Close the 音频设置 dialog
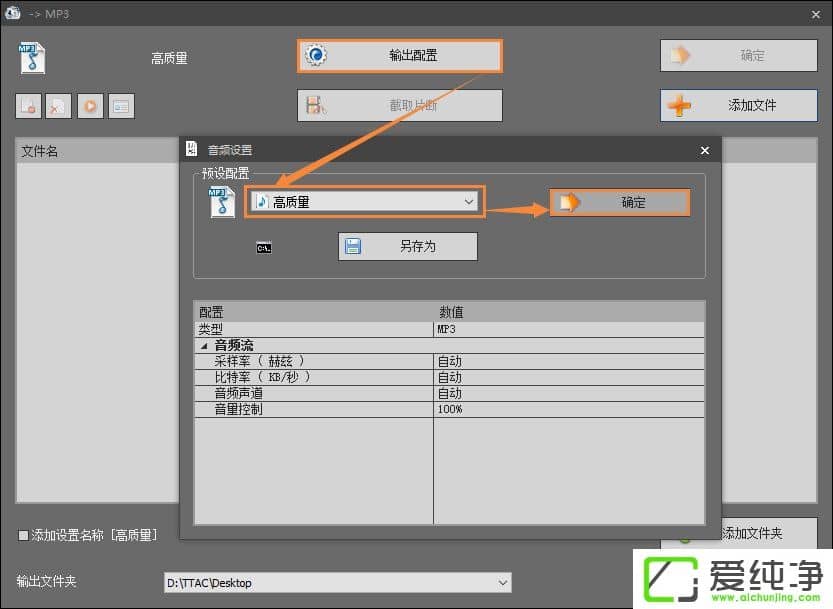The image size is (833, 609). tap(704, 150)
